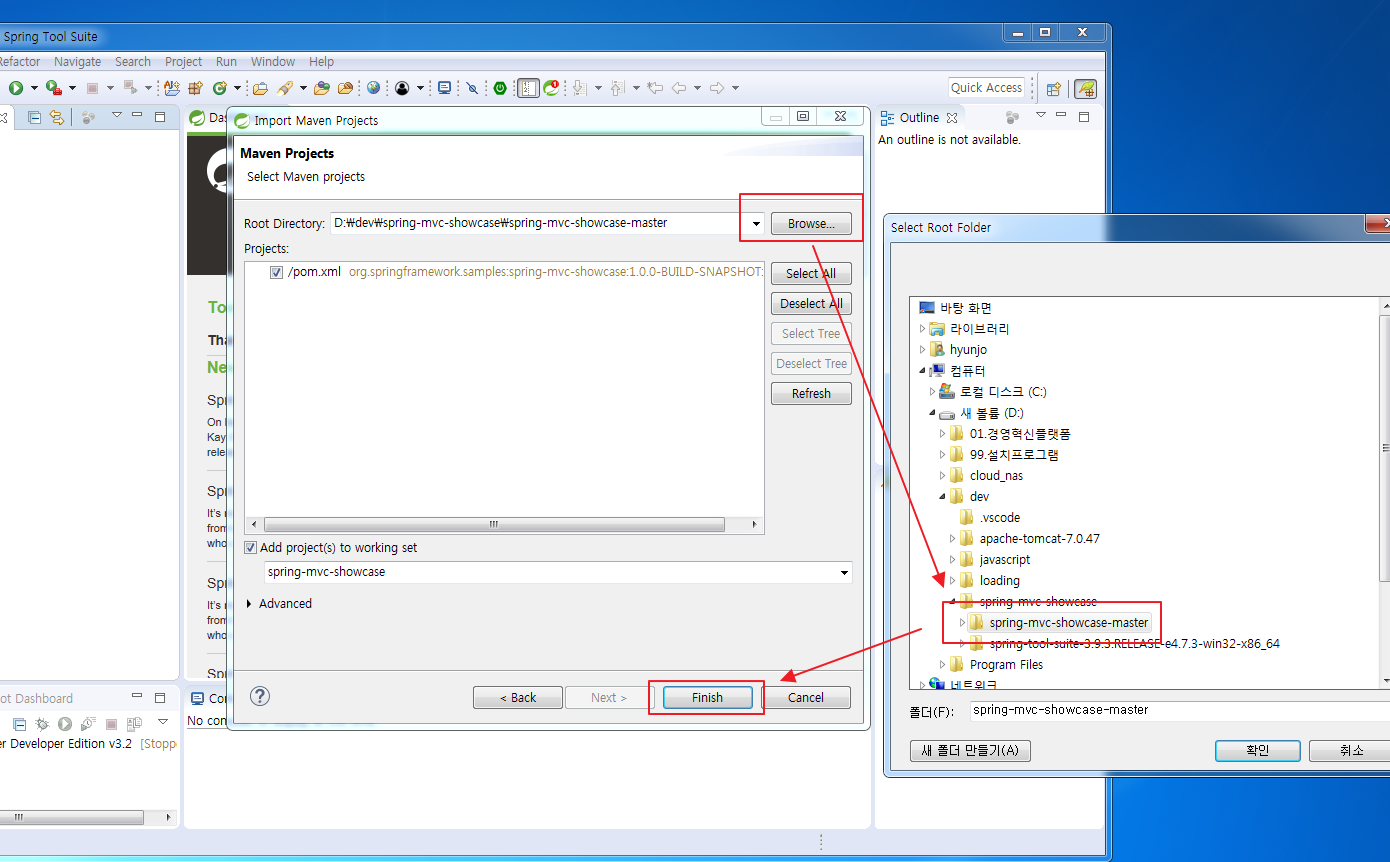Click the 폴더(F) folder name input field
The image size is (1390, 862).
1178,711
